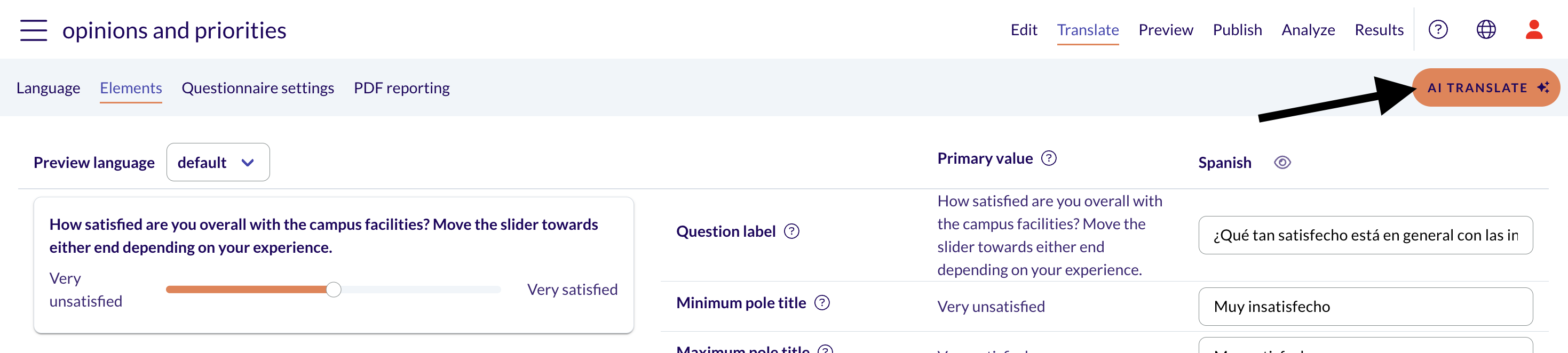Toggle the Spanish column visibility eye
The image size is (1568, 353).
[x=1282, y=163]
